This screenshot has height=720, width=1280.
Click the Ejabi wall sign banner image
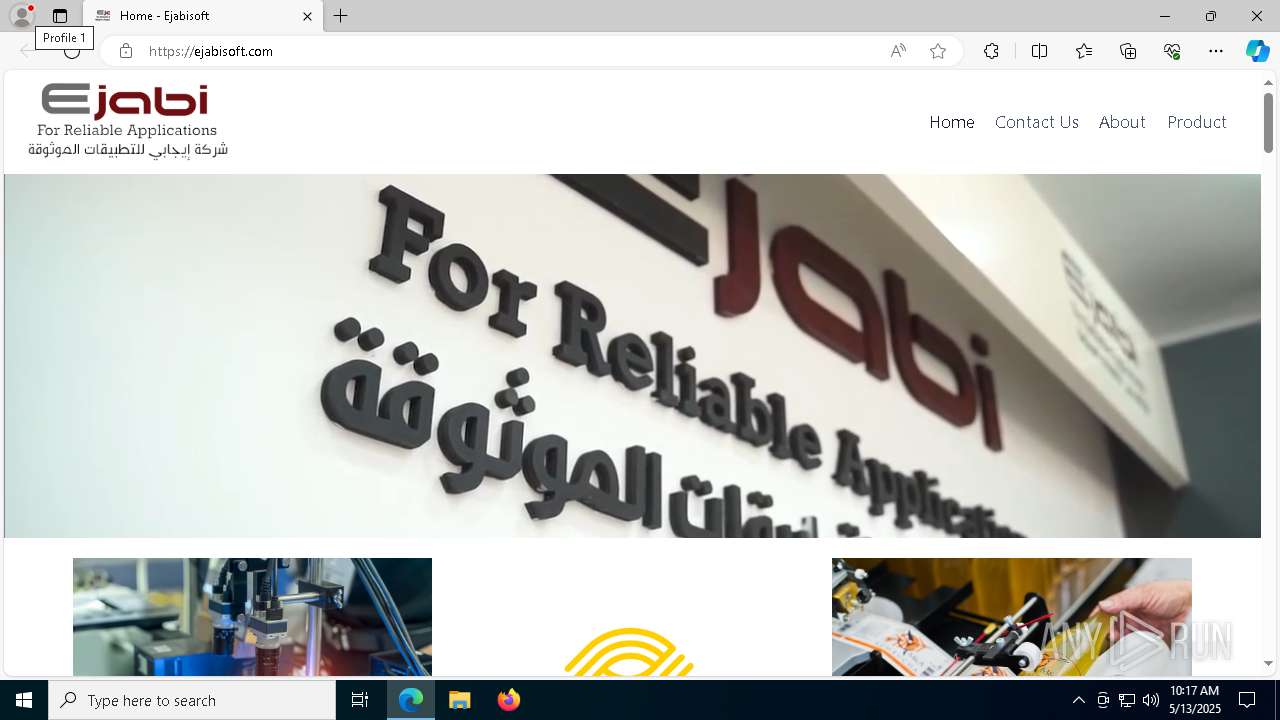coord(632,356)
